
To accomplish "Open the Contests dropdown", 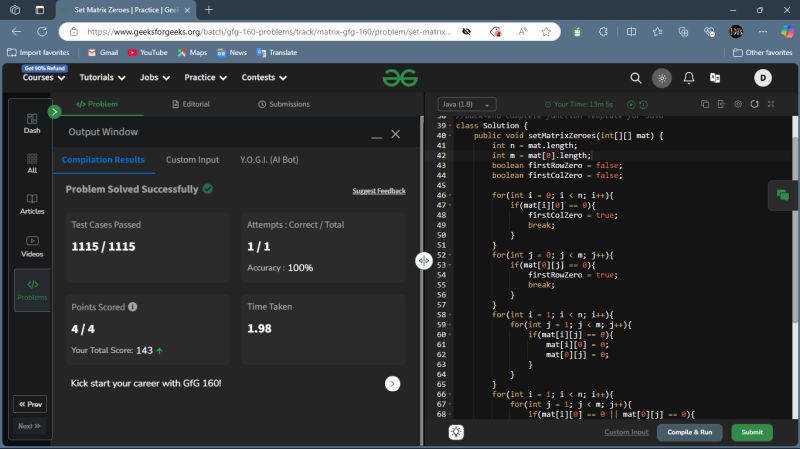I will (264, 78).
